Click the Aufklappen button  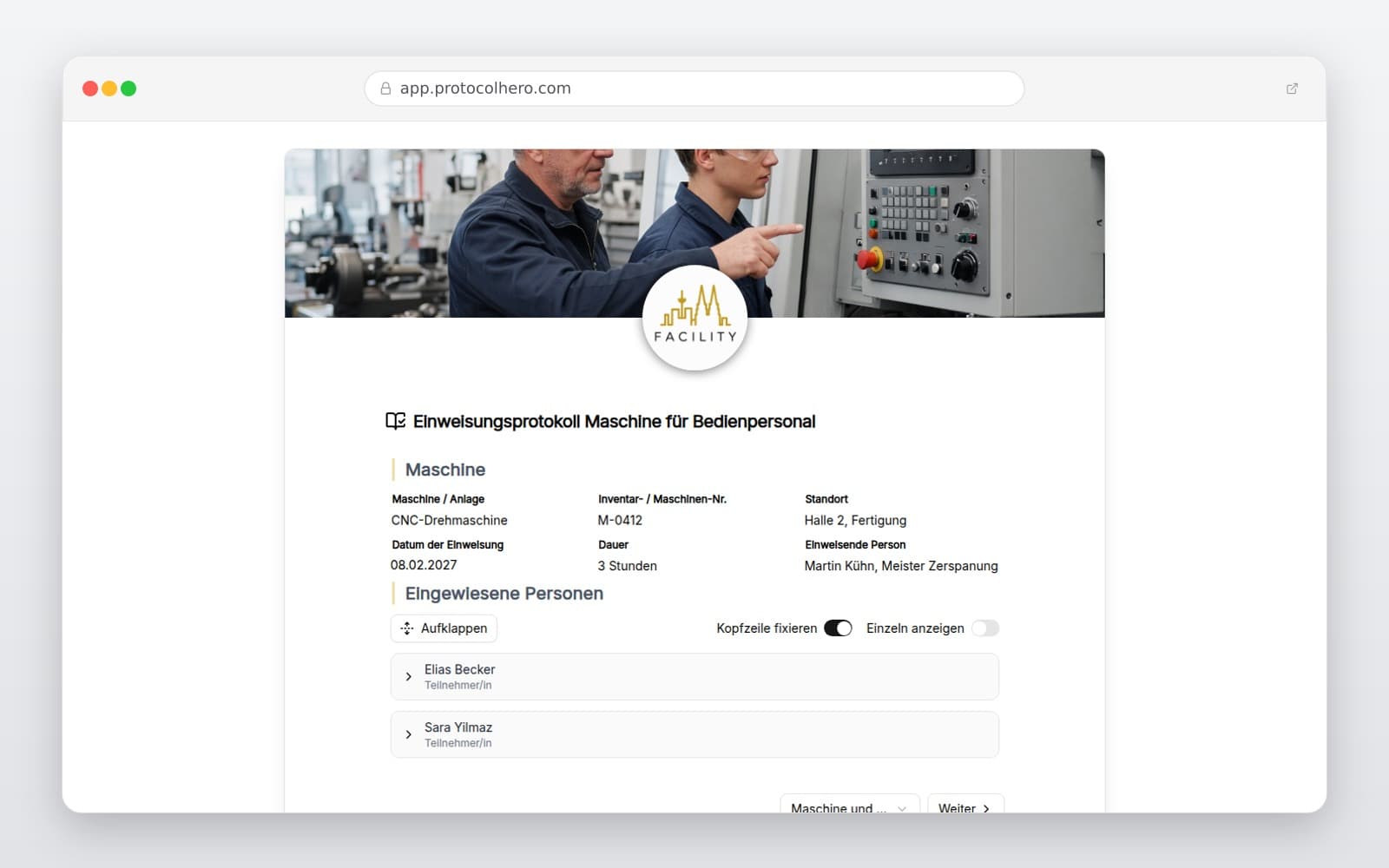tap(444, 628)
